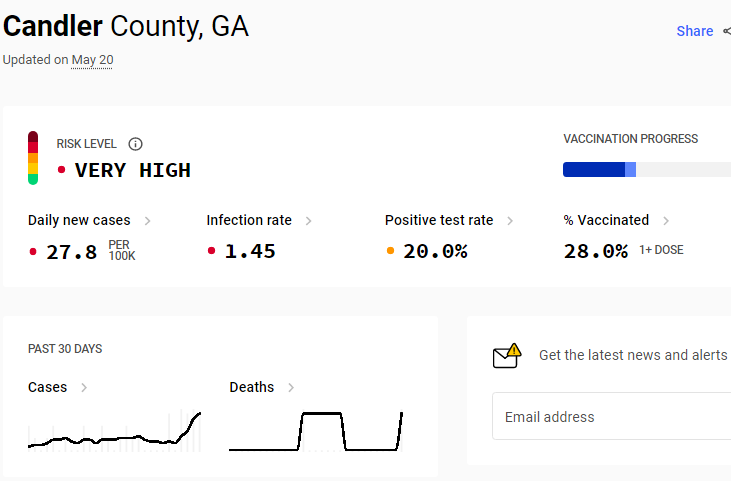Click the envelope alert icon
Viewport: 731px width, 481px height.
coord(507,356)
